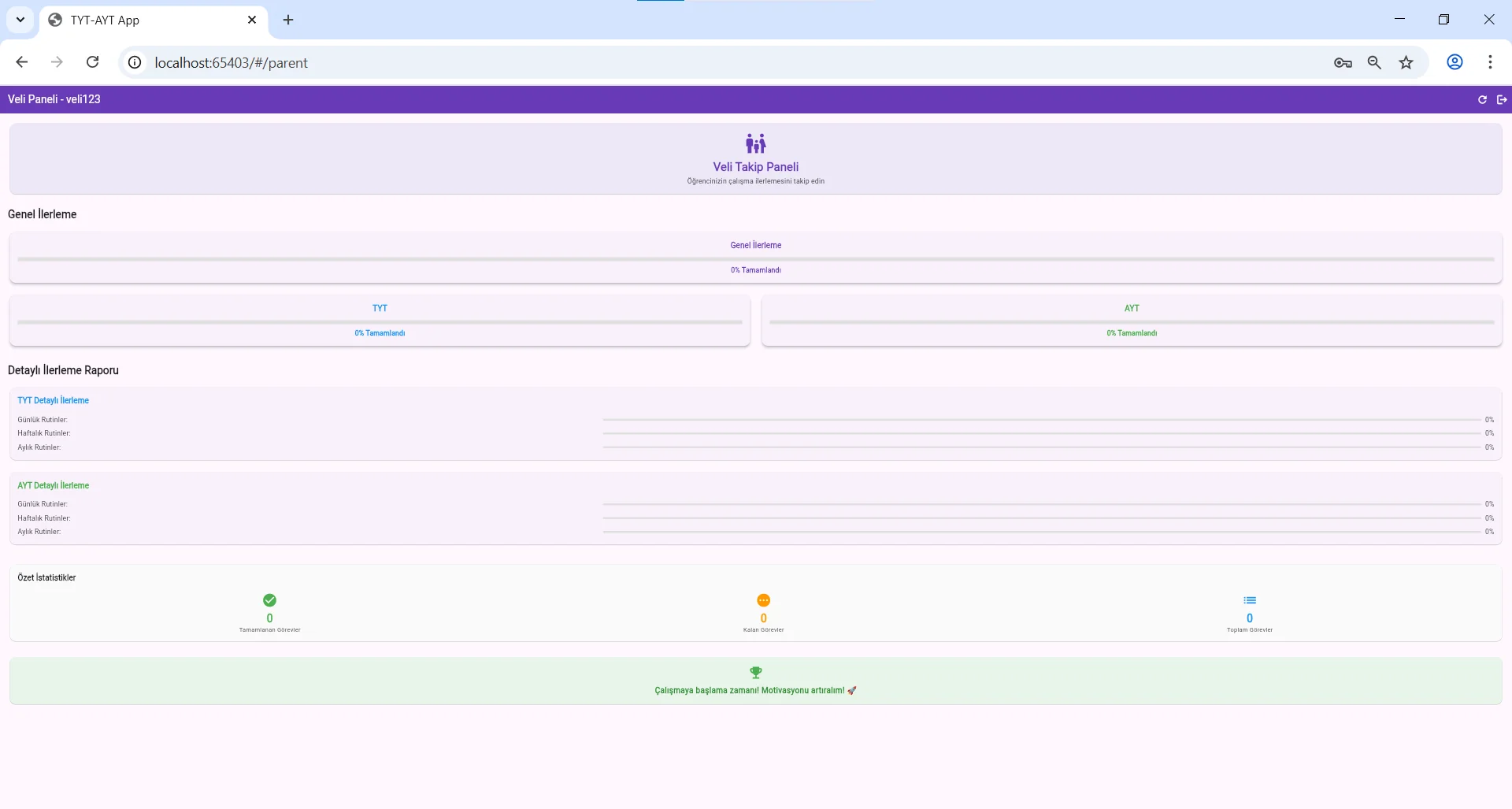Click the family icon above Veli Takip Paneli

[756, 143]
